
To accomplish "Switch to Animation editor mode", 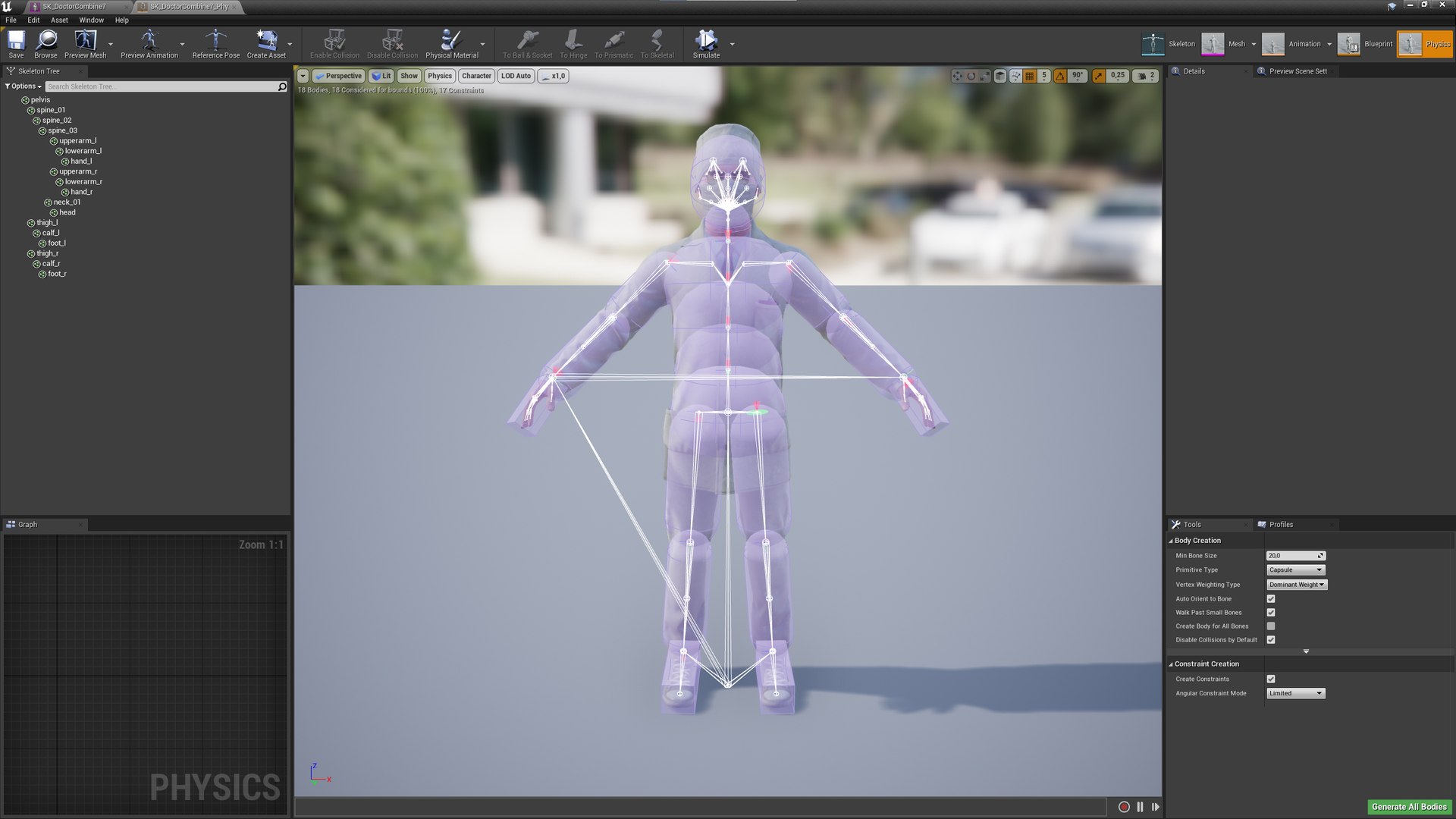I will tap(1292, 44).
